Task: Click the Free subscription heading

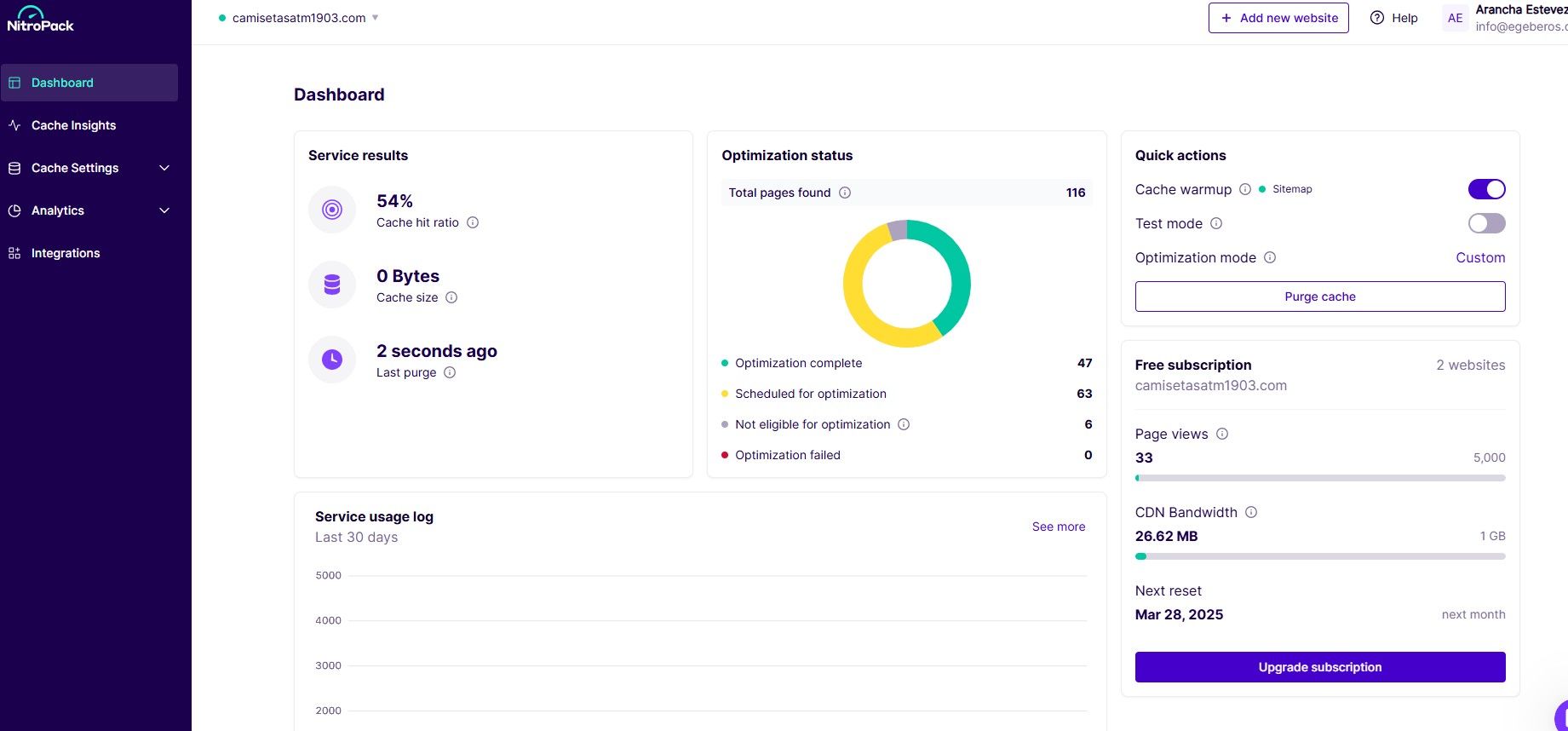Action: (1193, 365)
